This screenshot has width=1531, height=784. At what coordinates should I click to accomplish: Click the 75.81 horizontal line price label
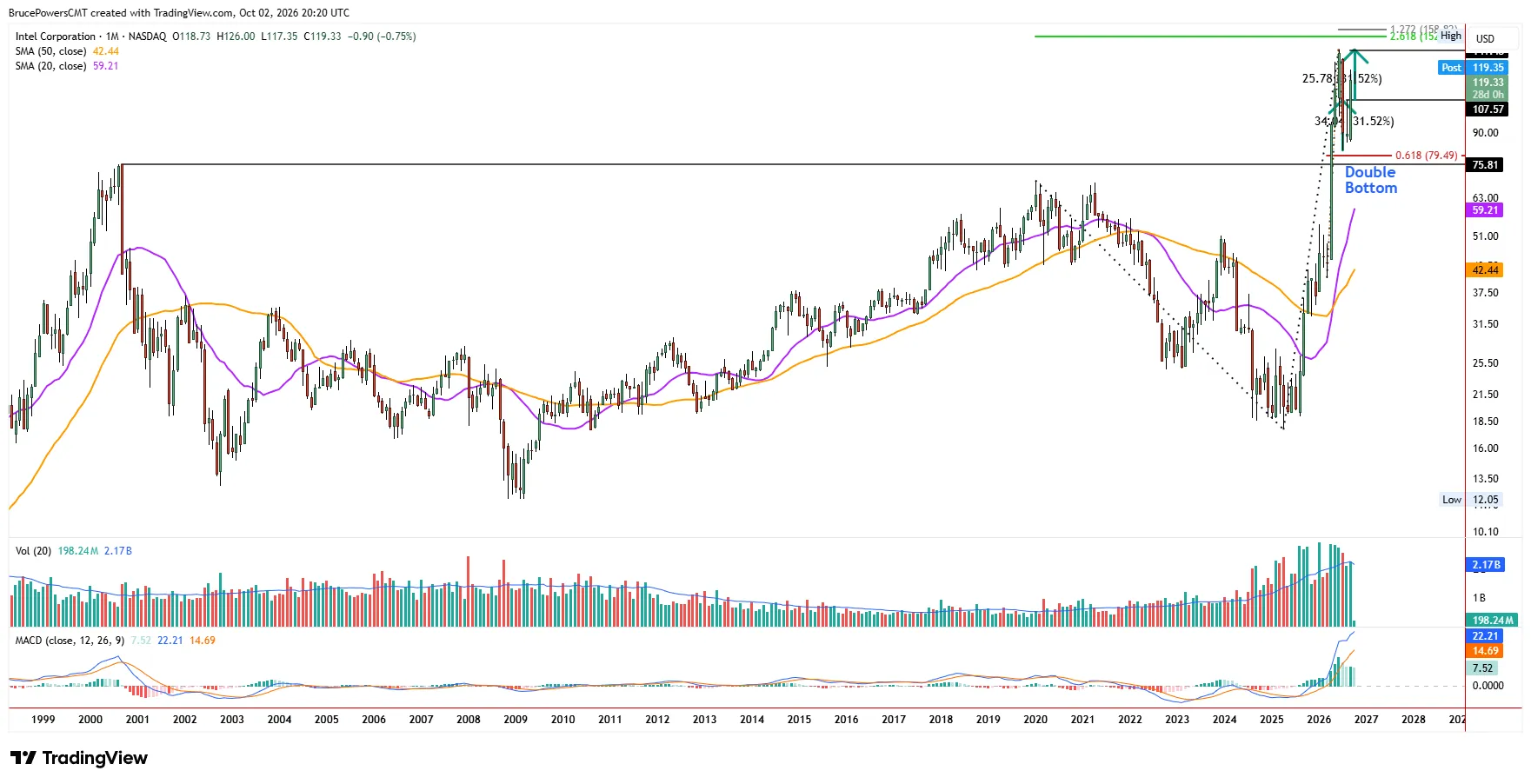point(1486,165)
